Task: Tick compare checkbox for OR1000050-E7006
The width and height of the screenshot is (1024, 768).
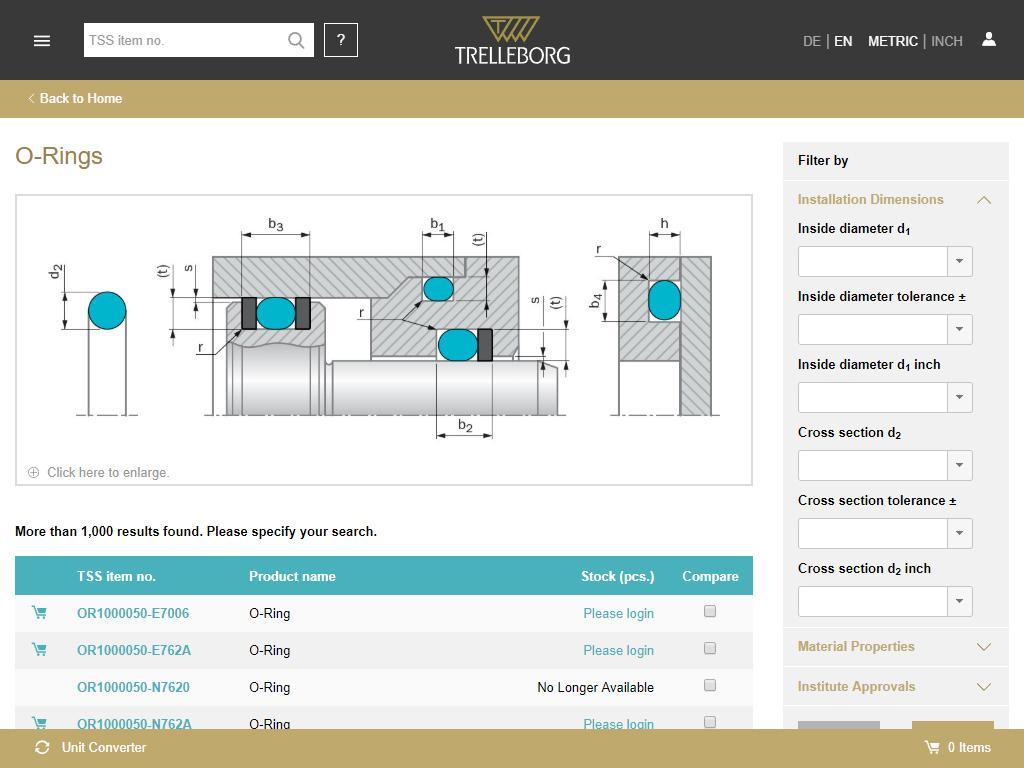Action: click(x=710, y=611)
